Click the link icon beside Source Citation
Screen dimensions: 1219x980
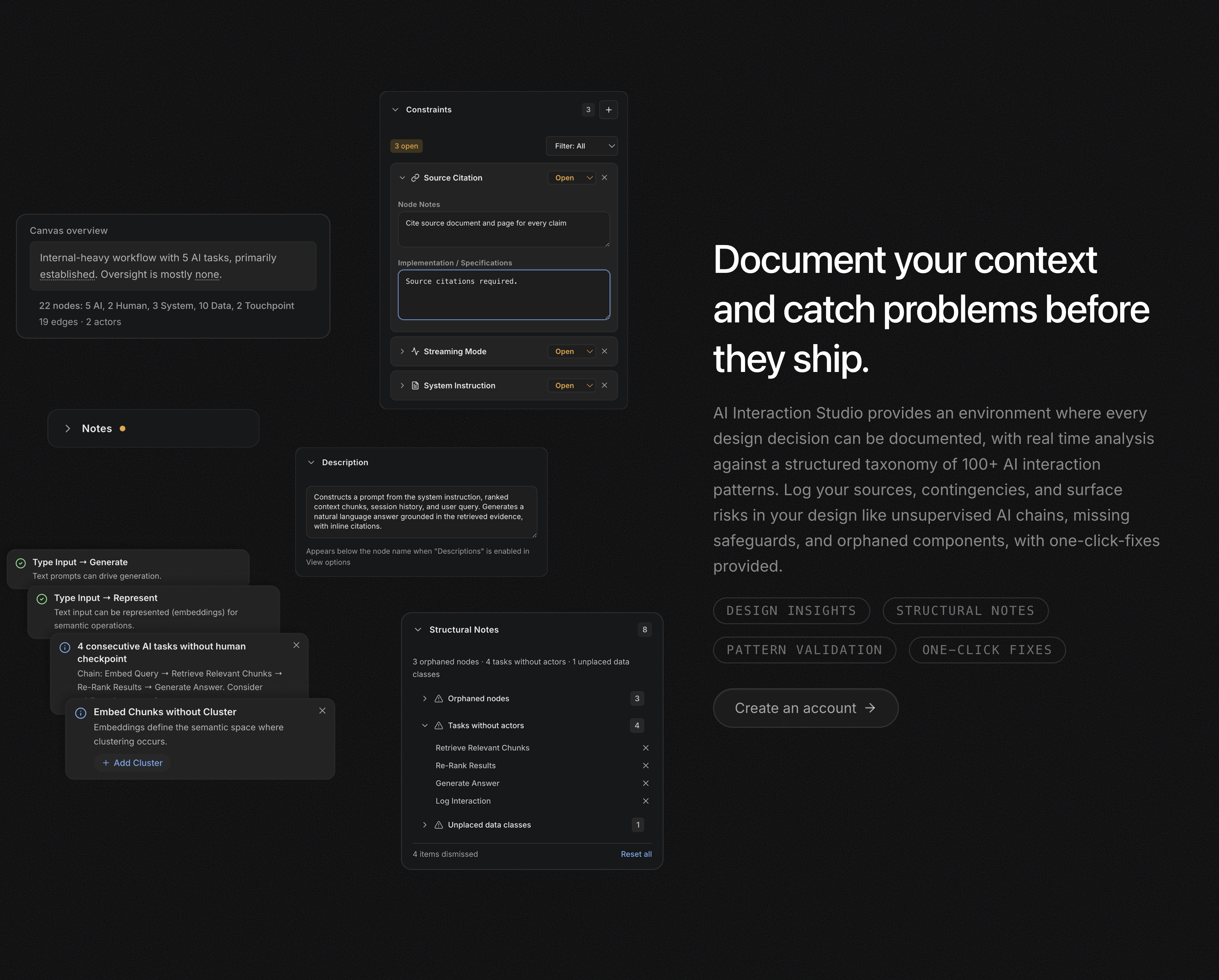(x=416, y=178)
